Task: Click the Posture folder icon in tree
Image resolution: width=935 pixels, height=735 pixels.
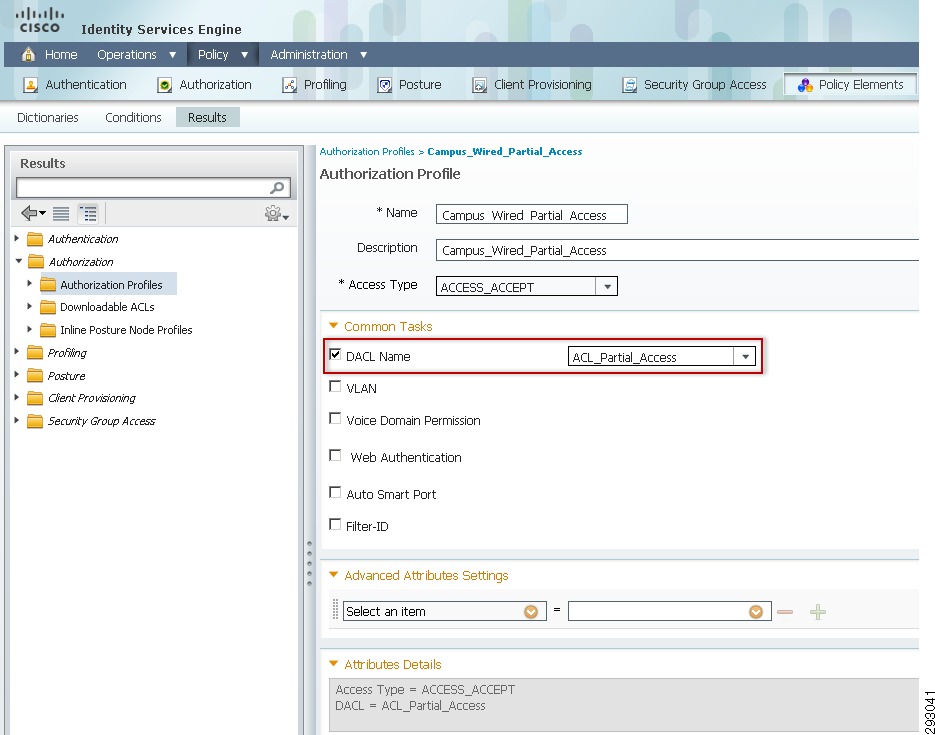Action: 35,376
